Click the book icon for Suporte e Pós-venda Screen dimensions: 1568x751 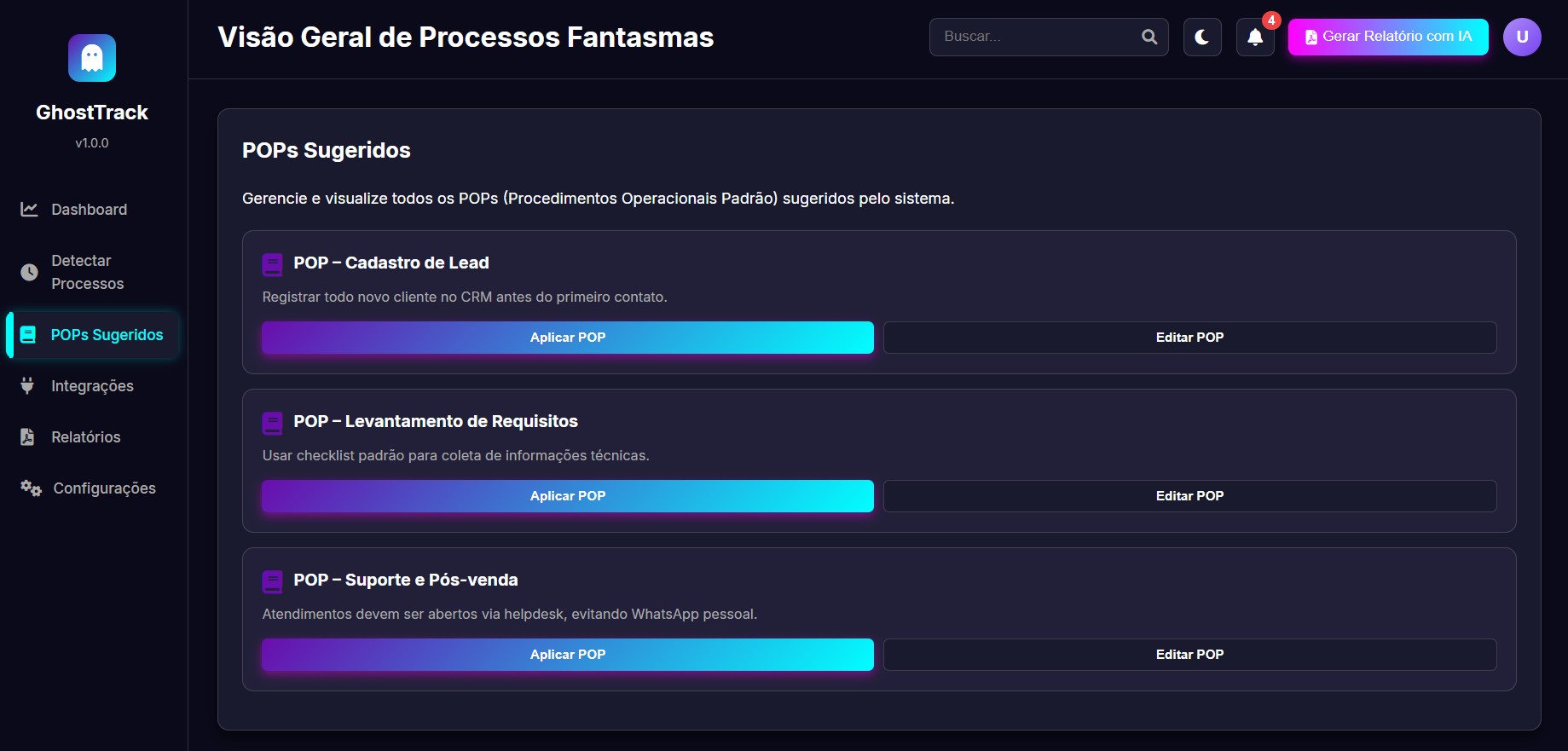coord(273,581)
